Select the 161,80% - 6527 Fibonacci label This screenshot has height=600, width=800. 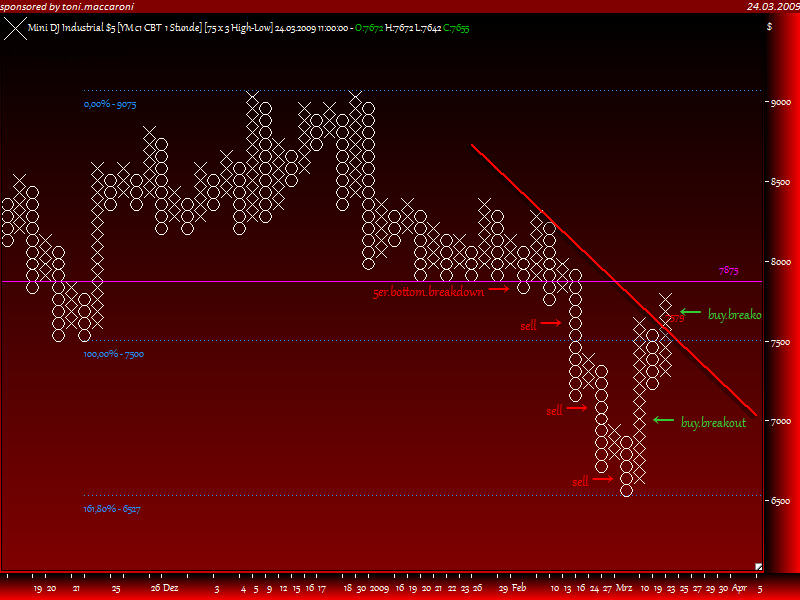112,509
